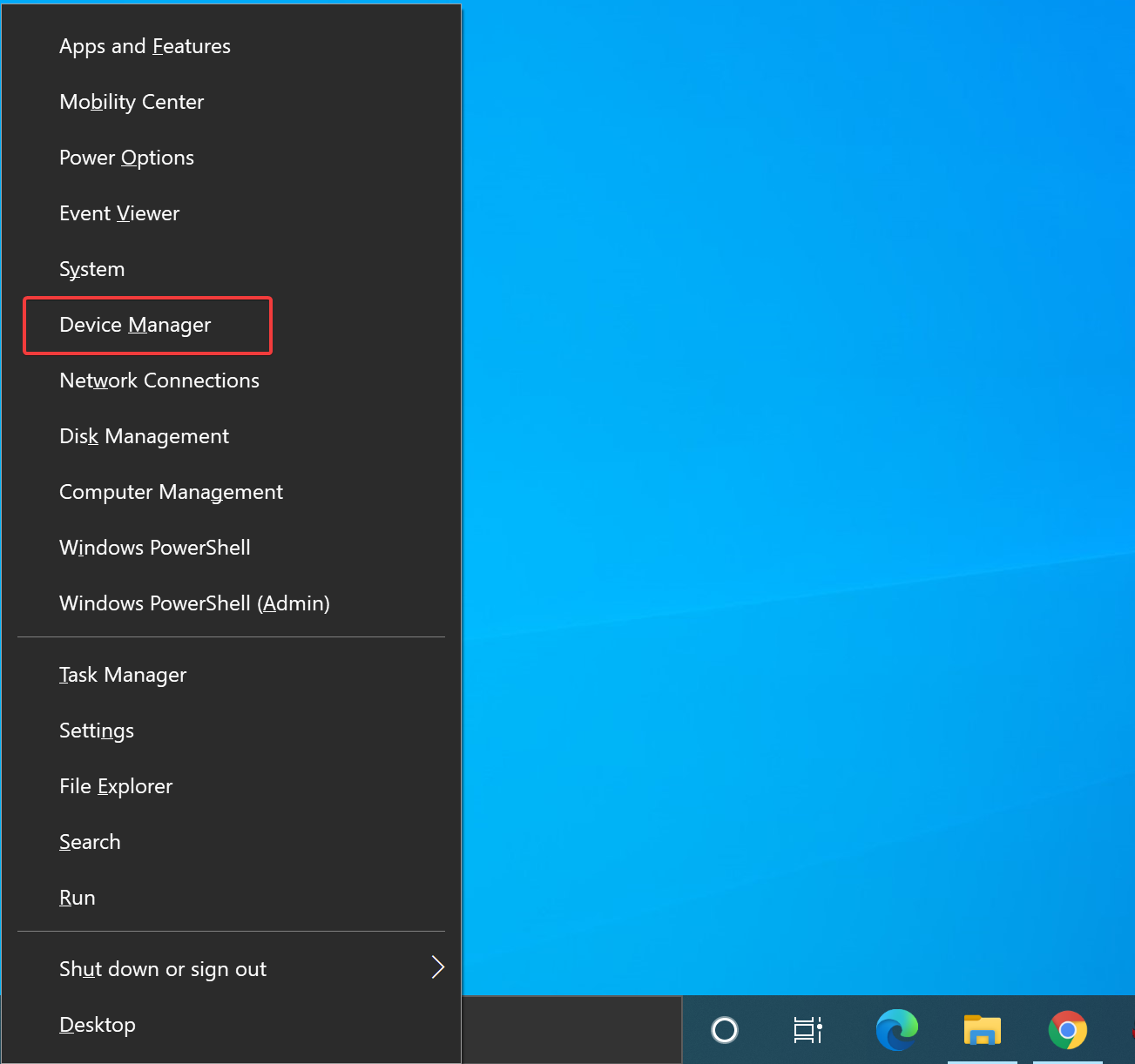Screen dimensions: 1135x1064
Task: Select Power Options entry
Action: pos(231,158)
